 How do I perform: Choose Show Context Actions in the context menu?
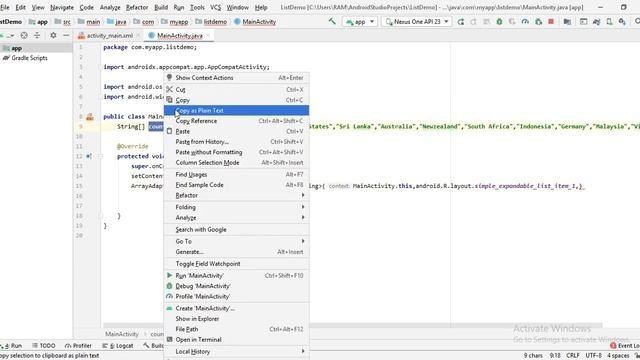(236, 78)
